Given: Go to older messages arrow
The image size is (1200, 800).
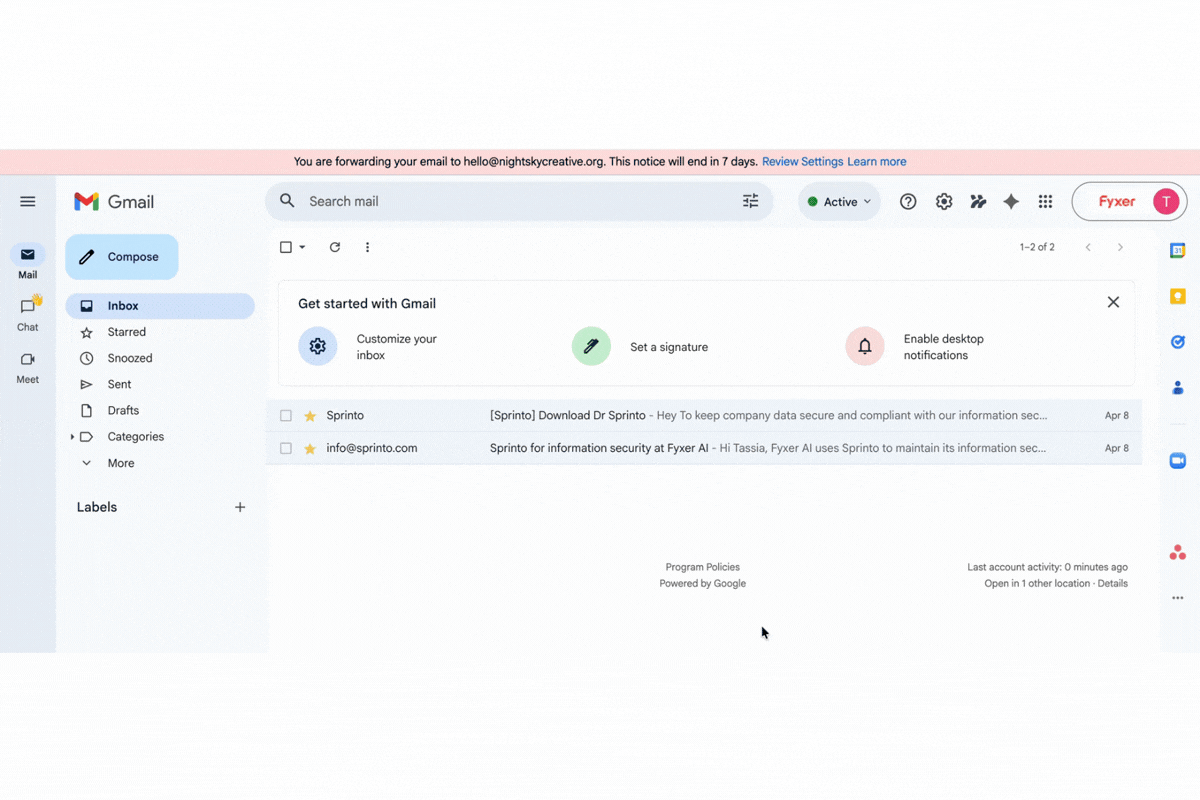Looking at the screenshot, I should [1120, 247].
